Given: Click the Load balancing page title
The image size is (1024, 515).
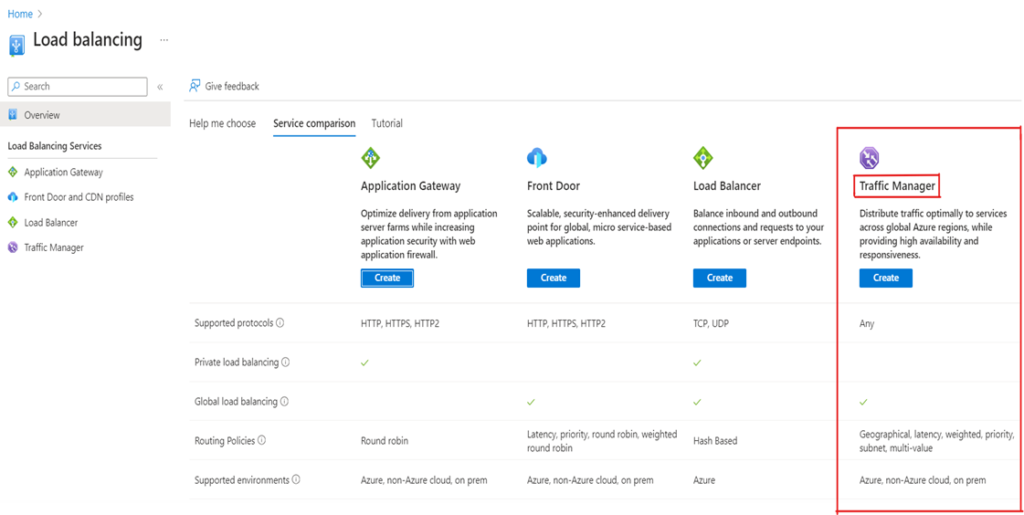Looking at the screenshot, I should 88,40.
